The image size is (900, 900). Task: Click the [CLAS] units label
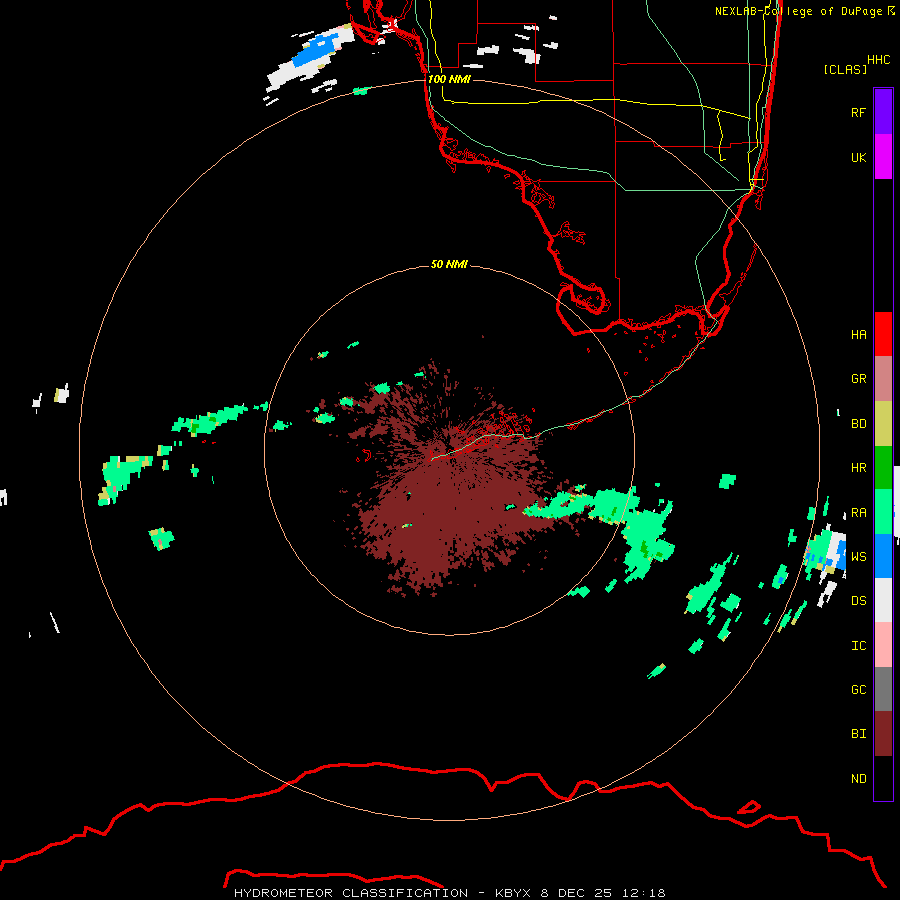coord(845,69)
